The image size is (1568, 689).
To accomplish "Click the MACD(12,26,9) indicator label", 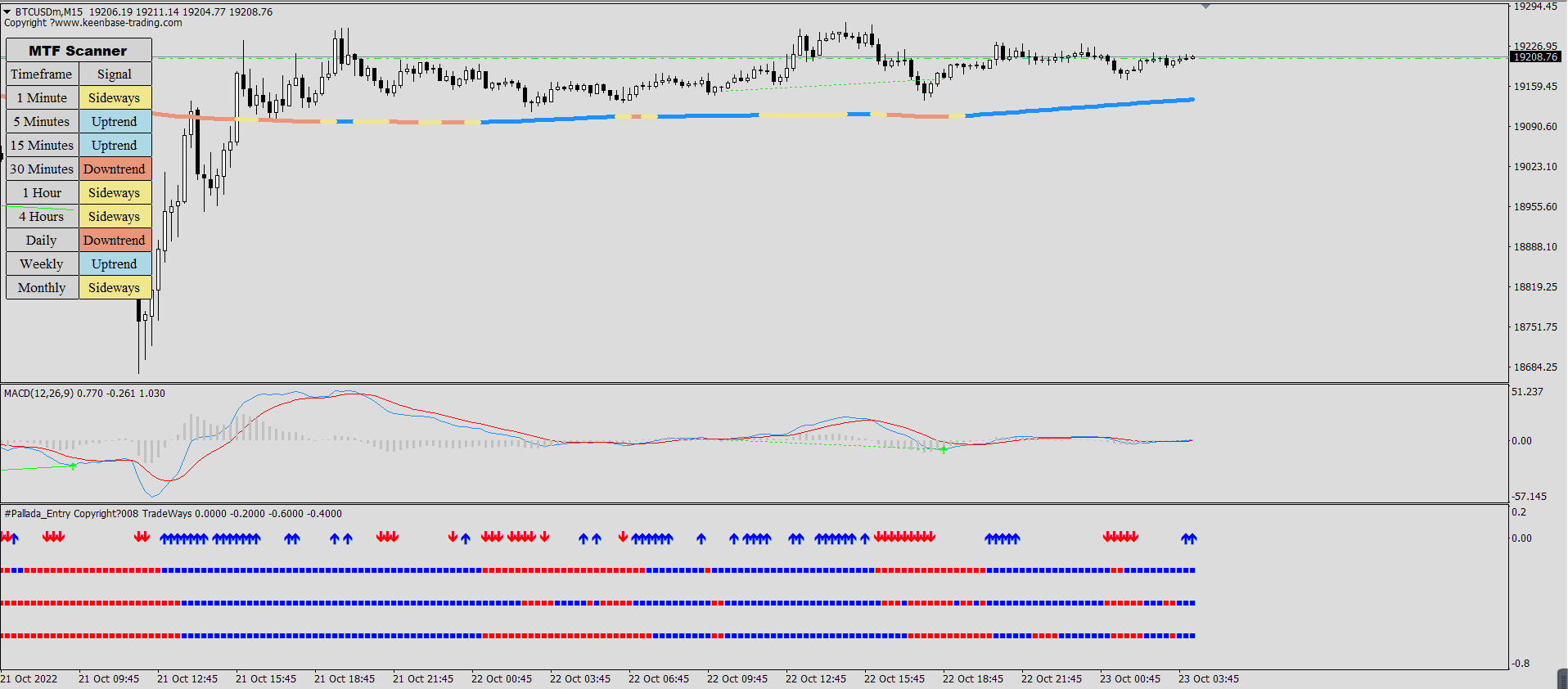I will (x=84, y=394).
